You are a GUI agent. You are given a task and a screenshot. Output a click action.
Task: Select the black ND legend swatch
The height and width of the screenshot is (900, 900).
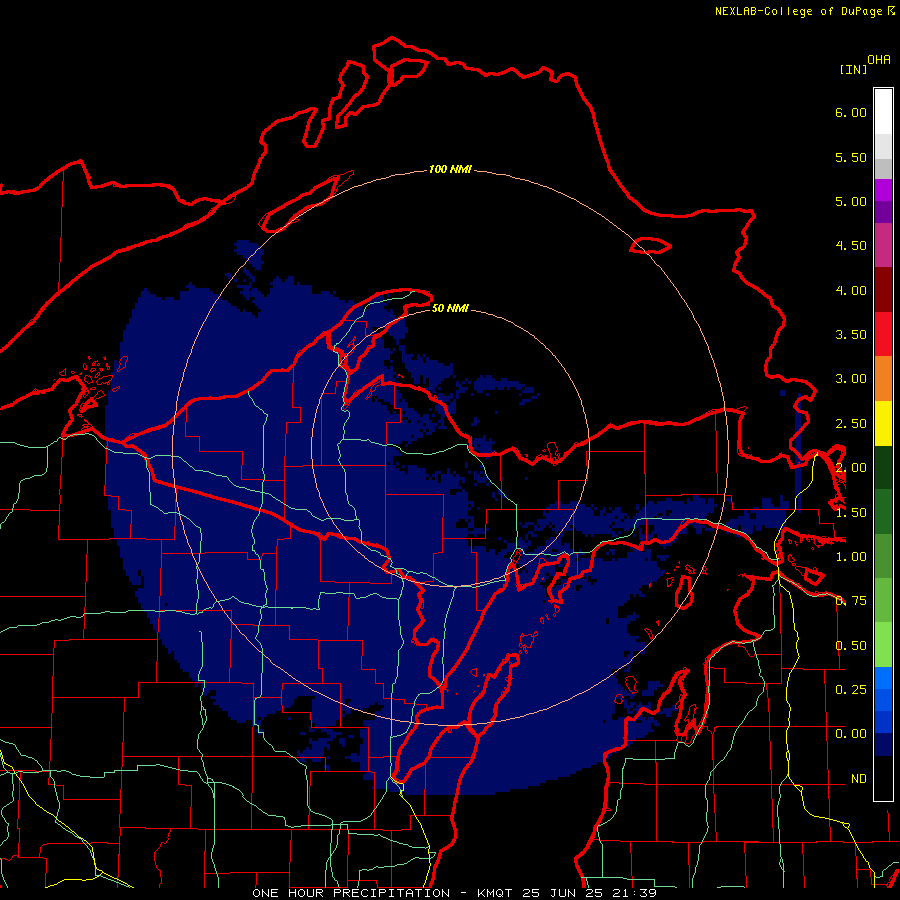(x=883, y=778)
